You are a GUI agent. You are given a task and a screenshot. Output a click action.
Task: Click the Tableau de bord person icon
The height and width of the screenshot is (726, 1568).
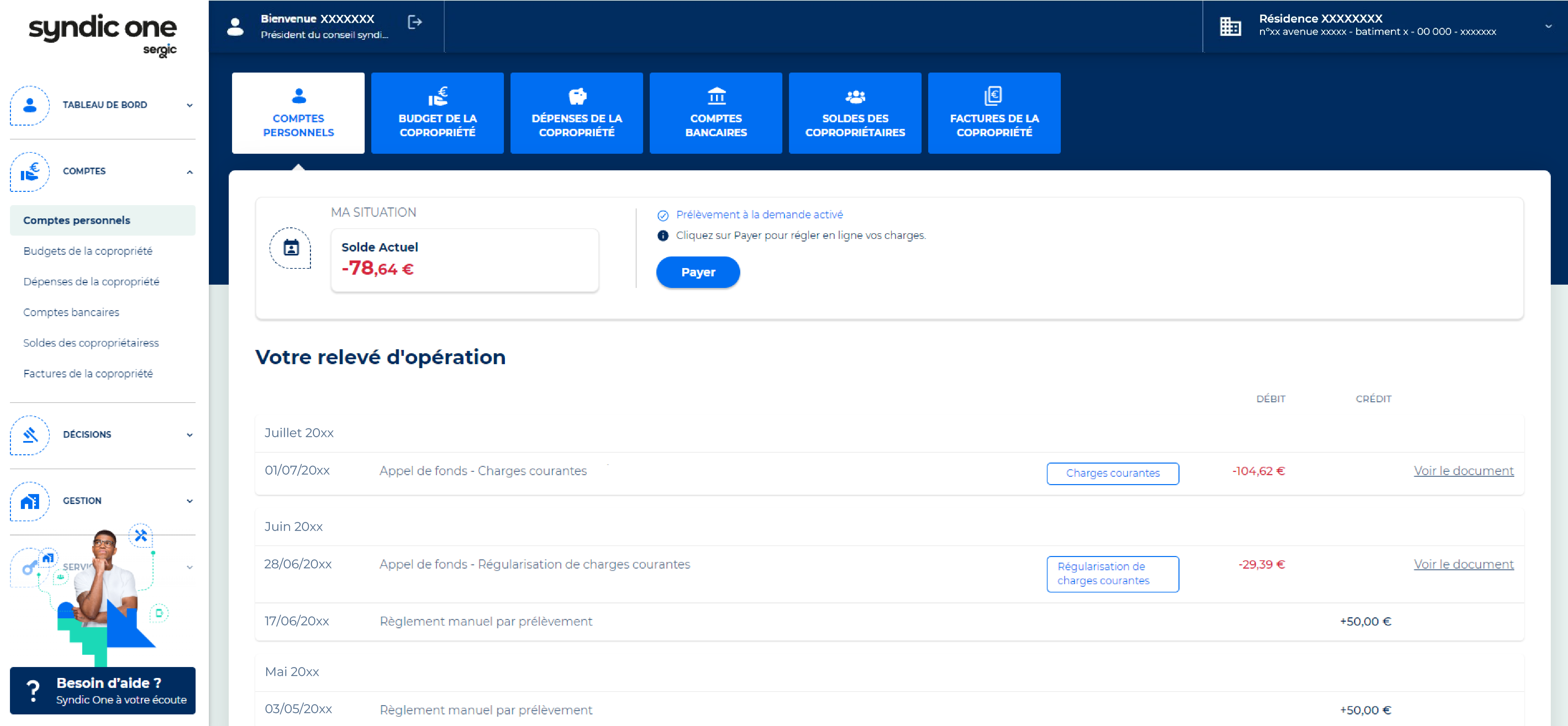pyautogui.click(x=29, y=105)
